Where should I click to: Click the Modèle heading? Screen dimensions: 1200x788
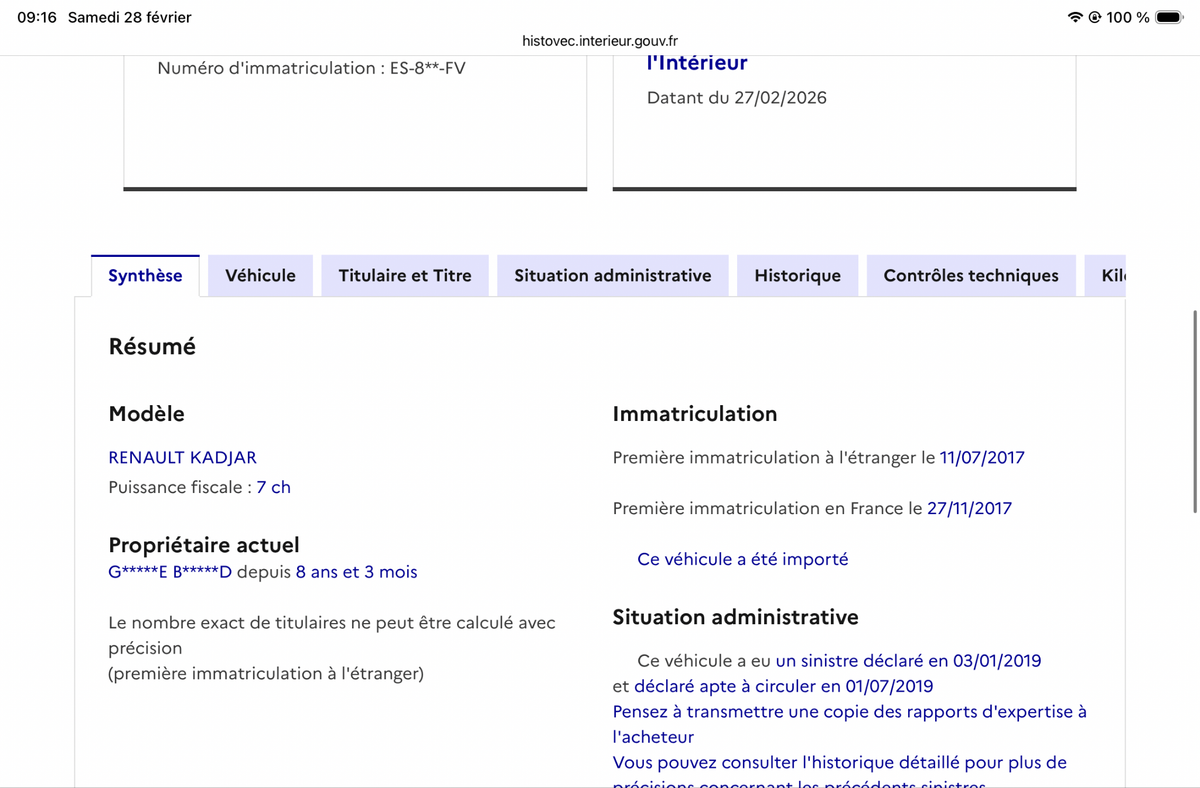coord(146,413)
